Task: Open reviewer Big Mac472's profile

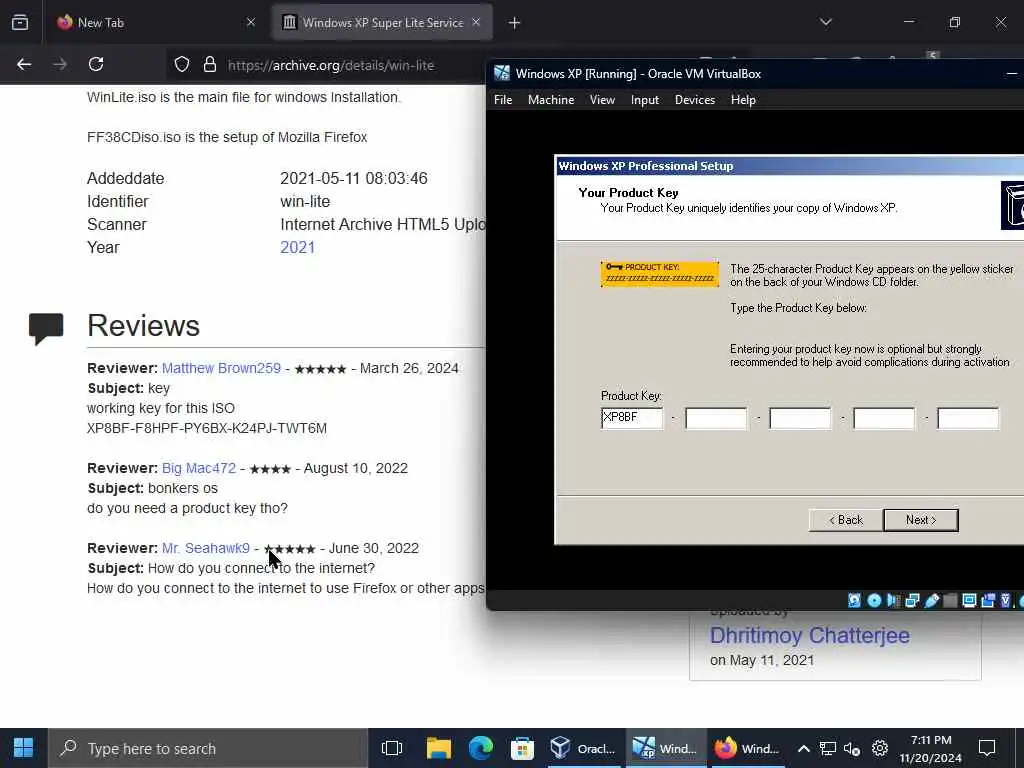Action: (199, 468)
